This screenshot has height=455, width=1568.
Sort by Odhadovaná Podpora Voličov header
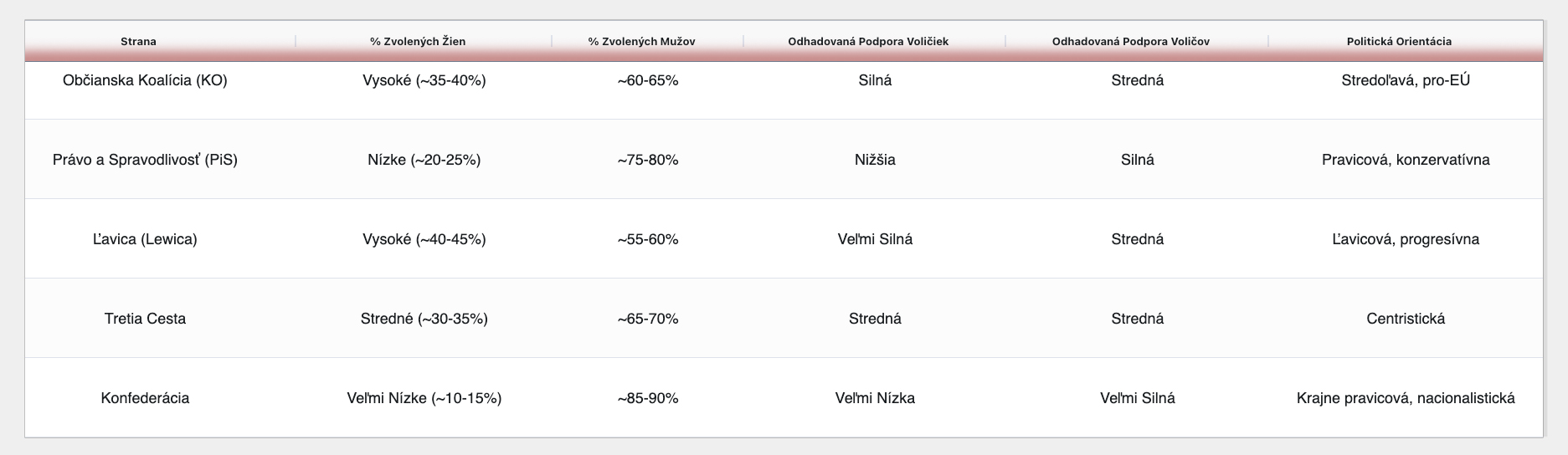point(1130,41)
